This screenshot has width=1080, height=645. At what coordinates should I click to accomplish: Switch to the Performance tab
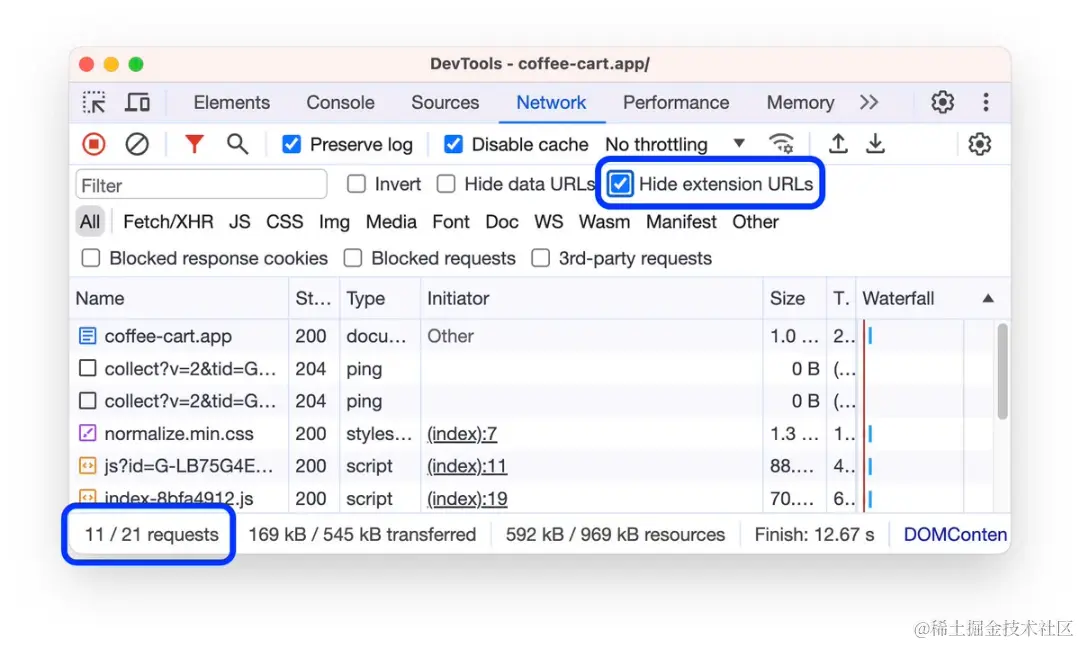[676, 103]
